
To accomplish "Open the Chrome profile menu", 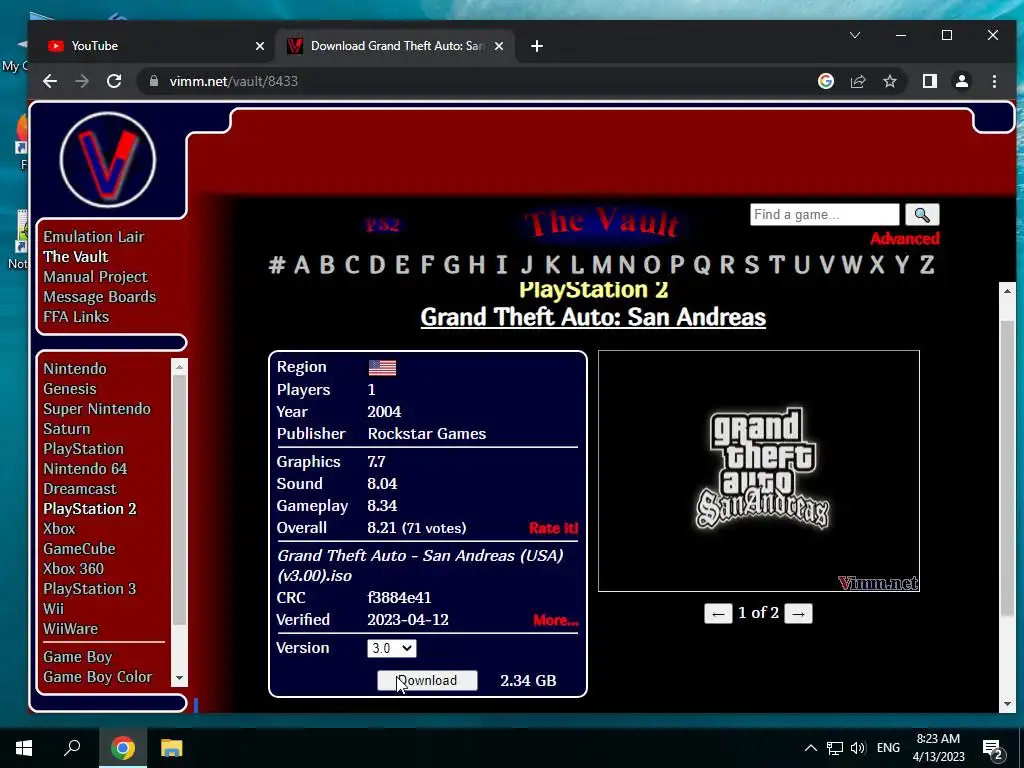I will pos(961,81).
